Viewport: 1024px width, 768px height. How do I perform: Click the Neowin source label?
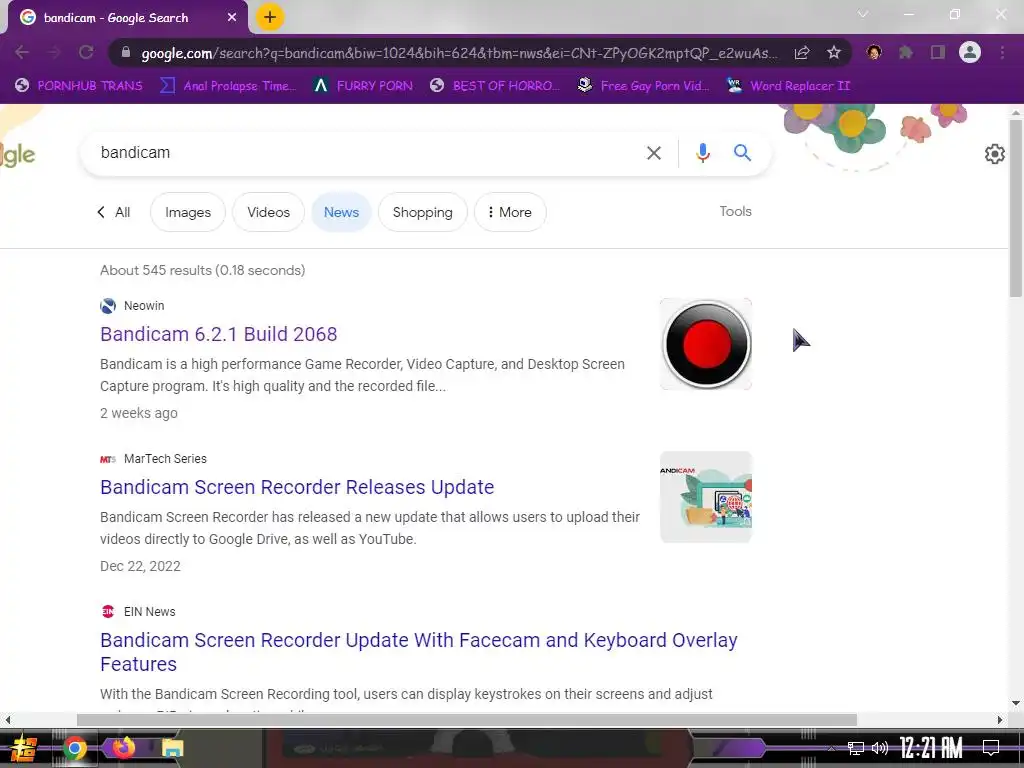click(144, 306)
